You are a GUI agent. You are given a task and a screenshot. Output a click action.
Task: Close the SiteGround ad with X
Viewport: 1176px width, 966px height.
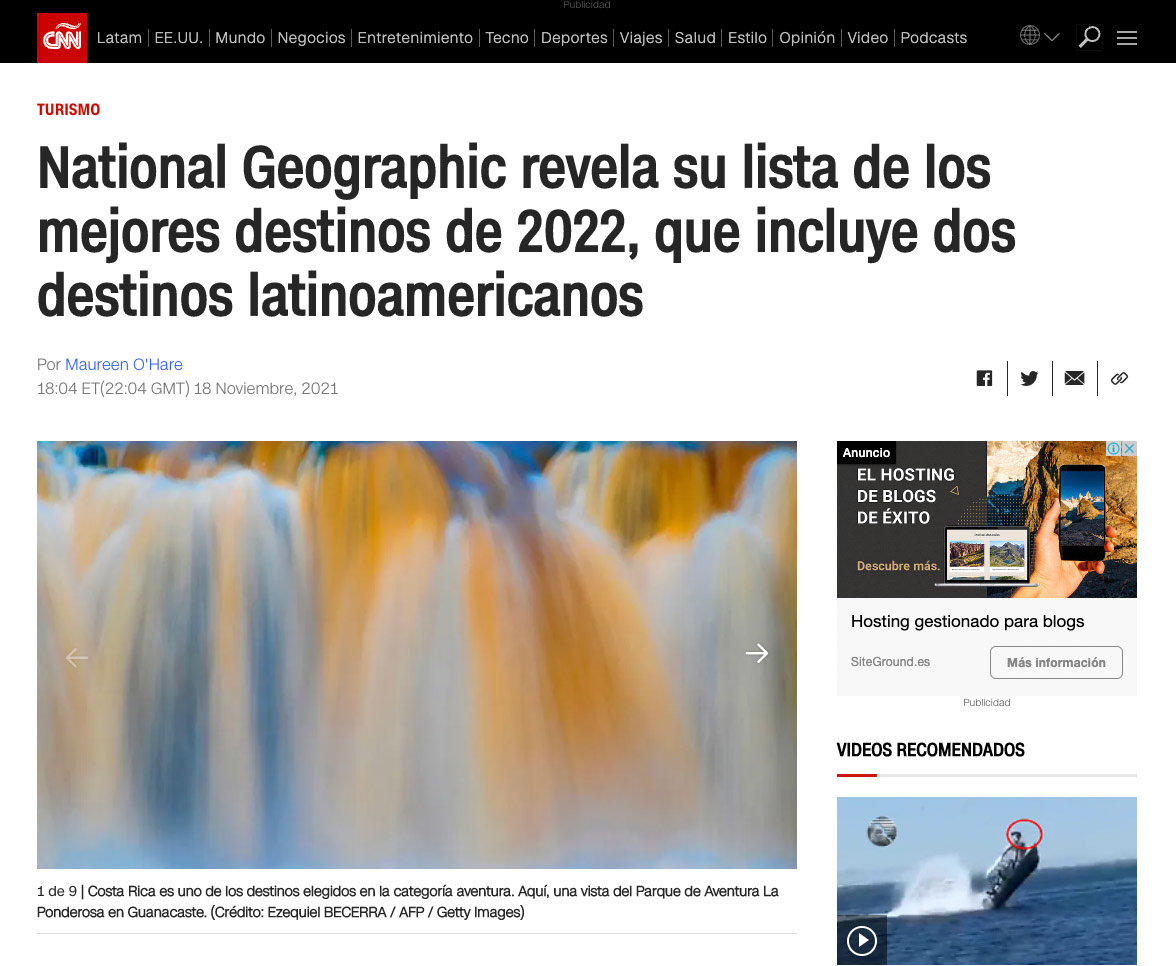tap(1130, 448)
